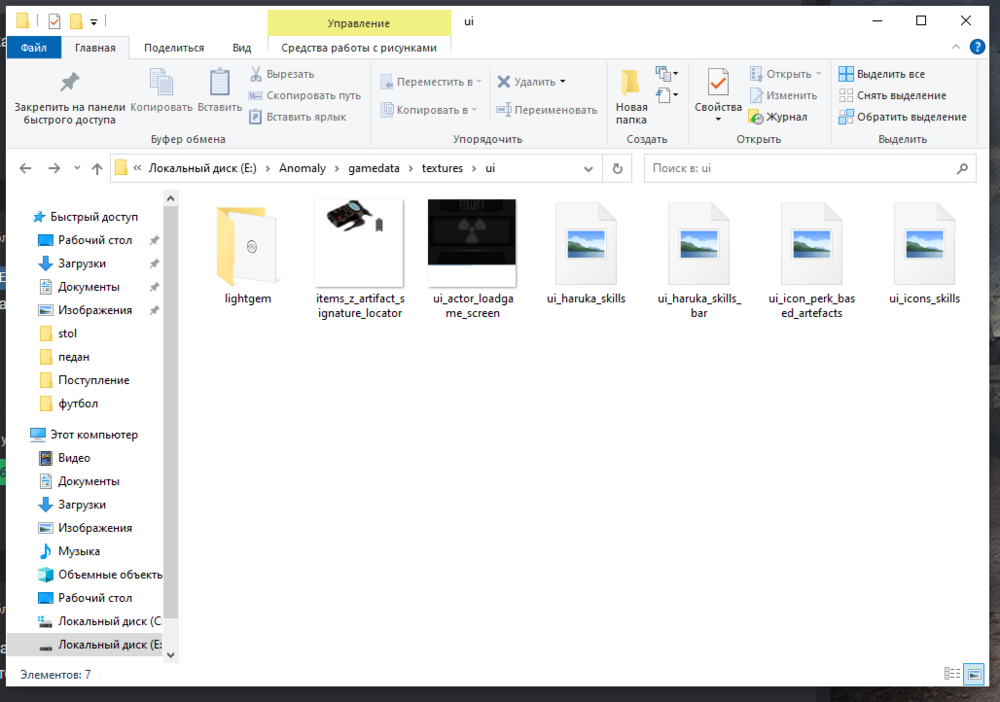1000x702 pixels.
Task: Open the Properties checkmark icon
Action: (718, 84)
